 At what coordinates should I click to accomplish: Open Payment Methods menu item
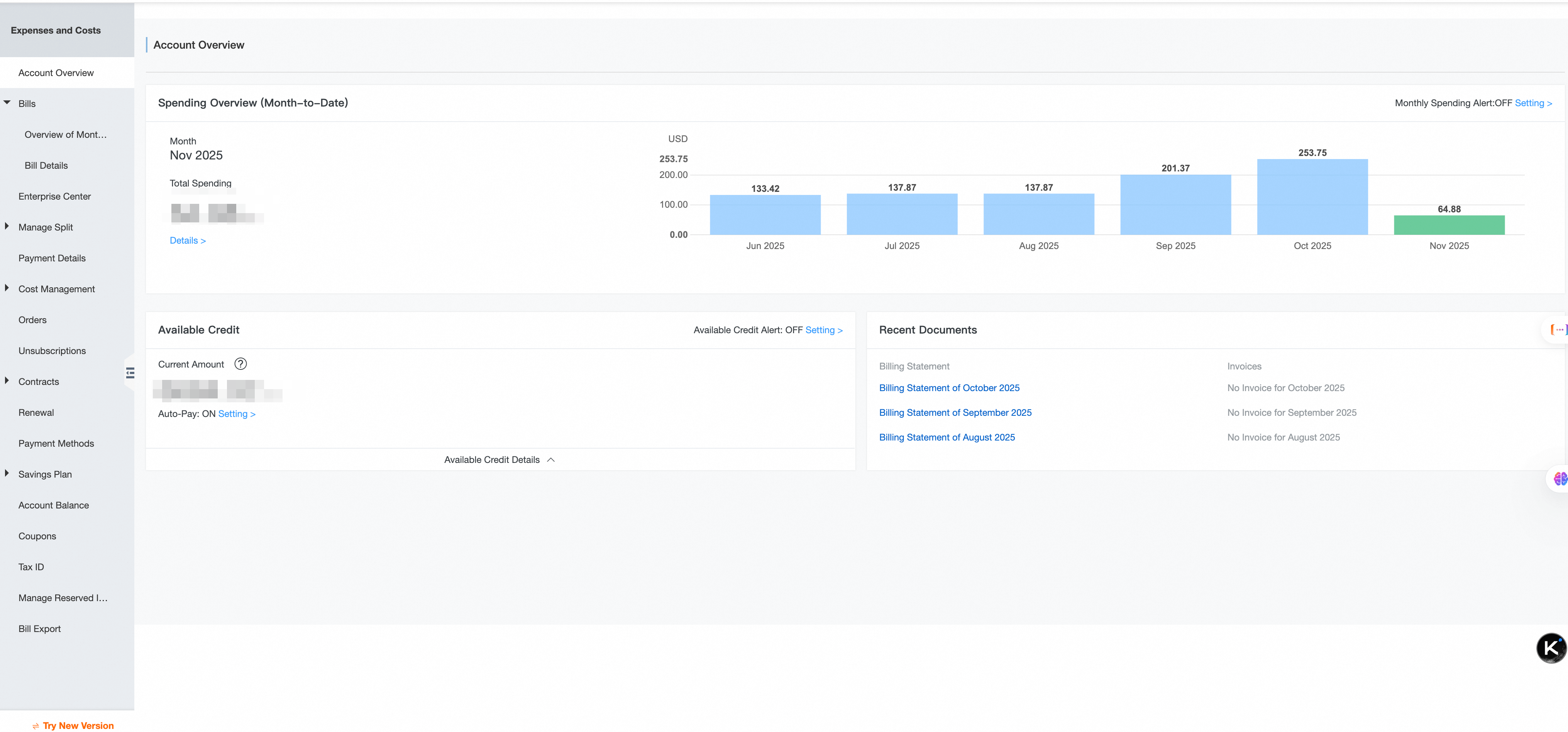pos(56,443)
